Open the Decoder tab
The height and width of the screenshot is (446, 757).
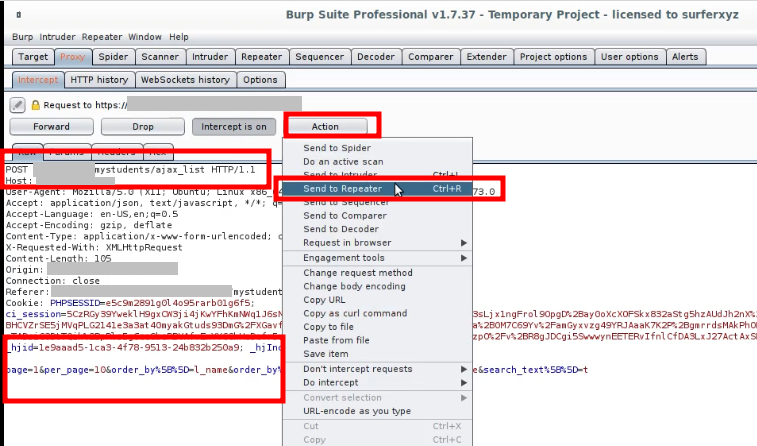(376, 56)
